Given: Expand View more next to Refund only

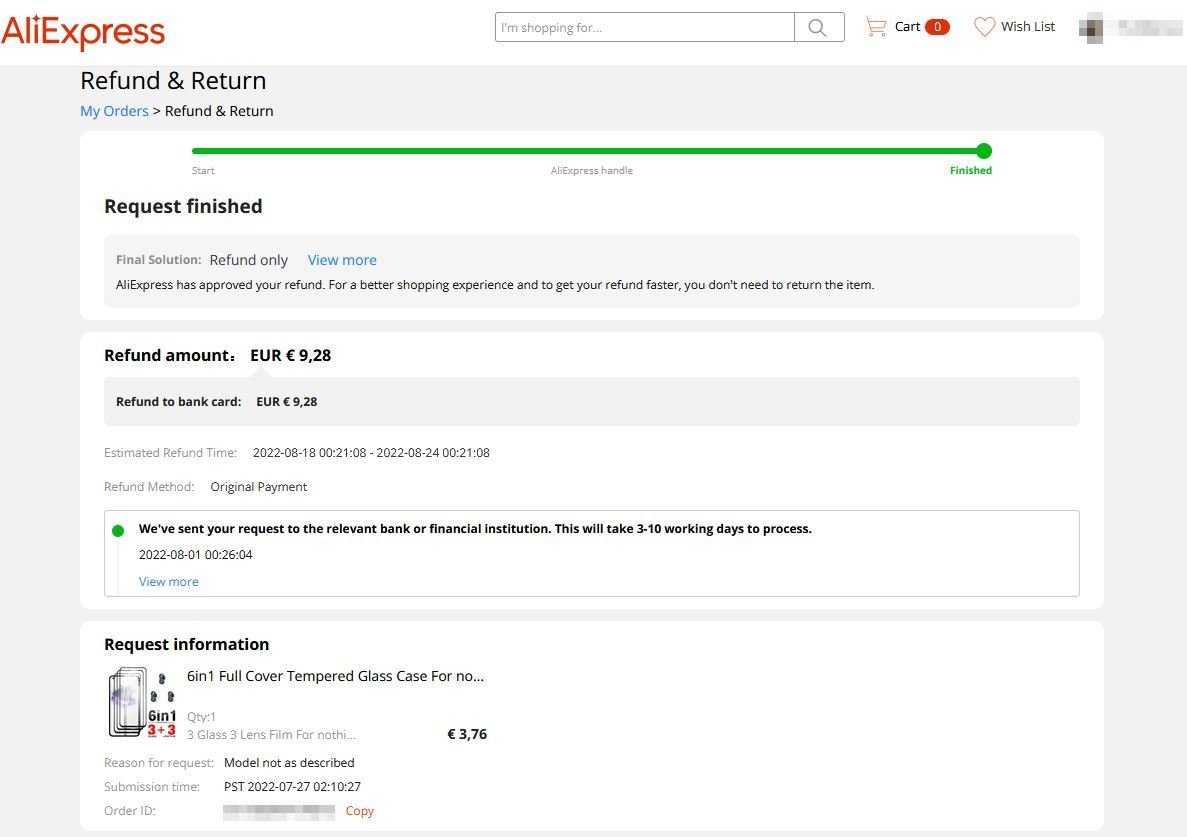Looking at the screenshot, I should tap(342, 260).
